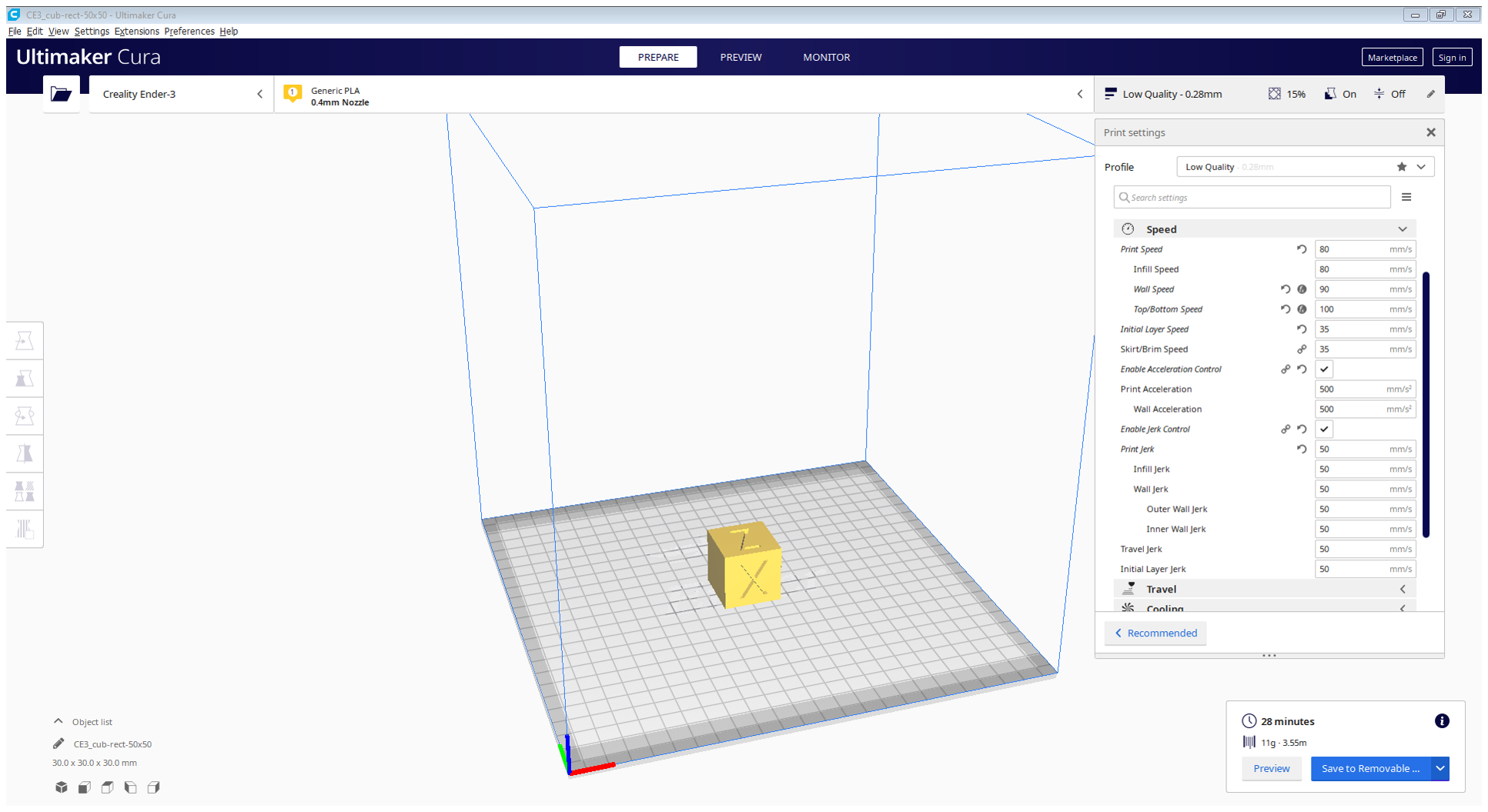Open the Low Quality profile dropdown
The image size is (1488, 812).
pyautogui.click(x=1306, y=167)
